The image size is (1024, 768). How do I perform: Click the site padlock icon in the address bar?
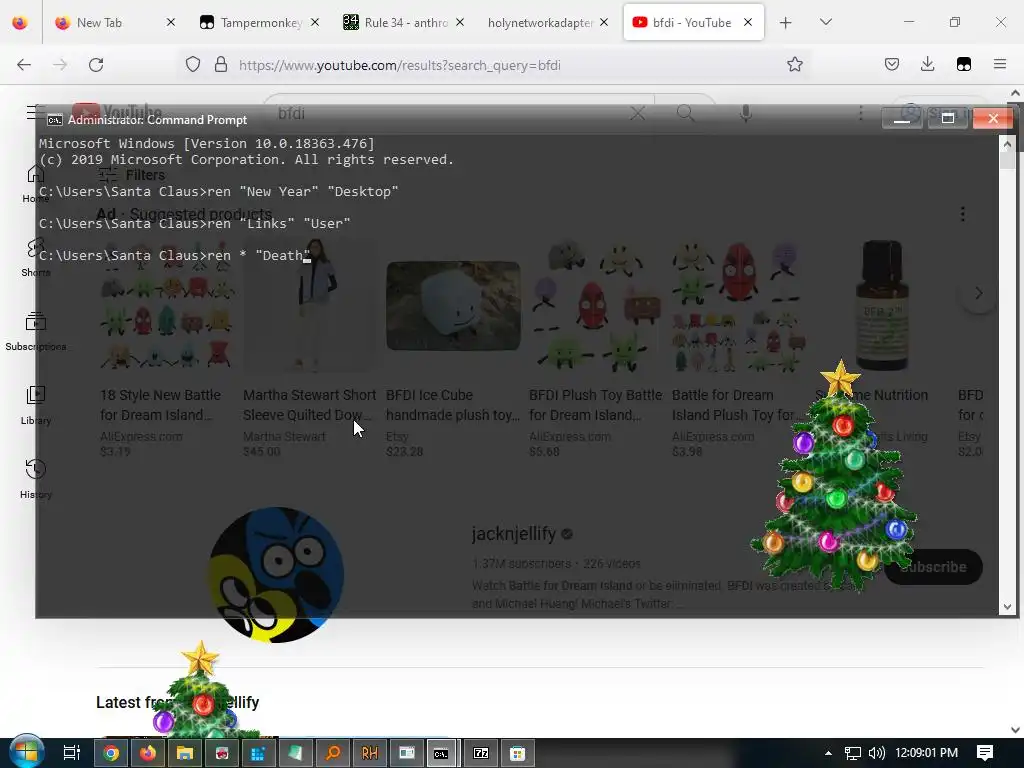[x=221, y=65]
